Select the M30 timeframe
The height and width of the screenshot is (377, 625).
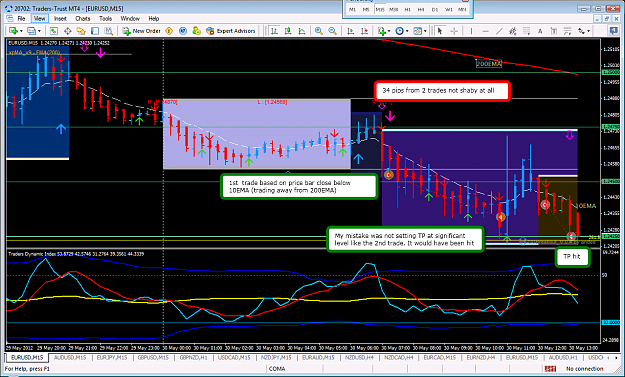(x=394, y=9)
